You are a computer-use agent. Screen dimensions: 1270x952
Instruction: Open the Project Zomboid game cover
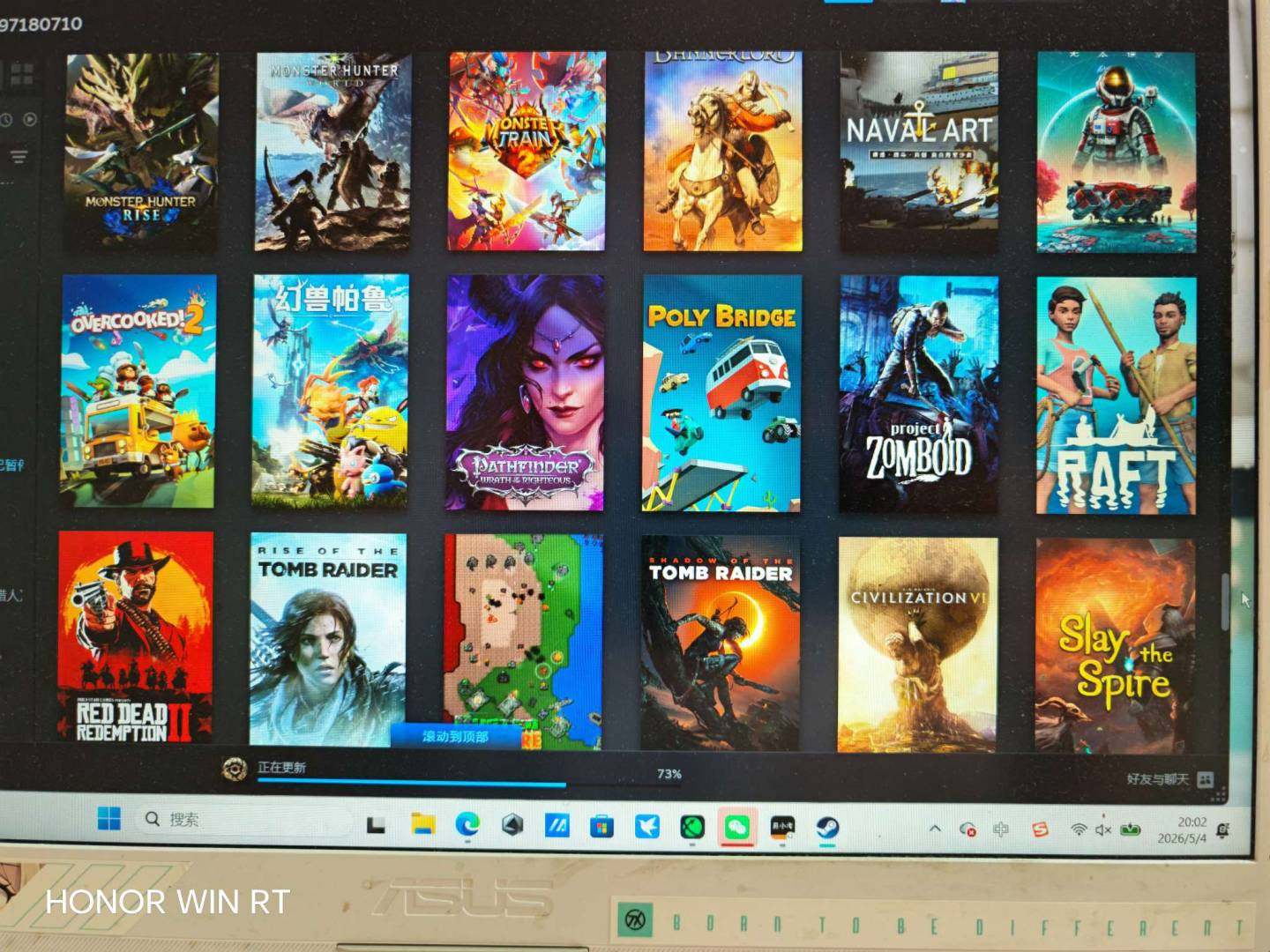919,395
